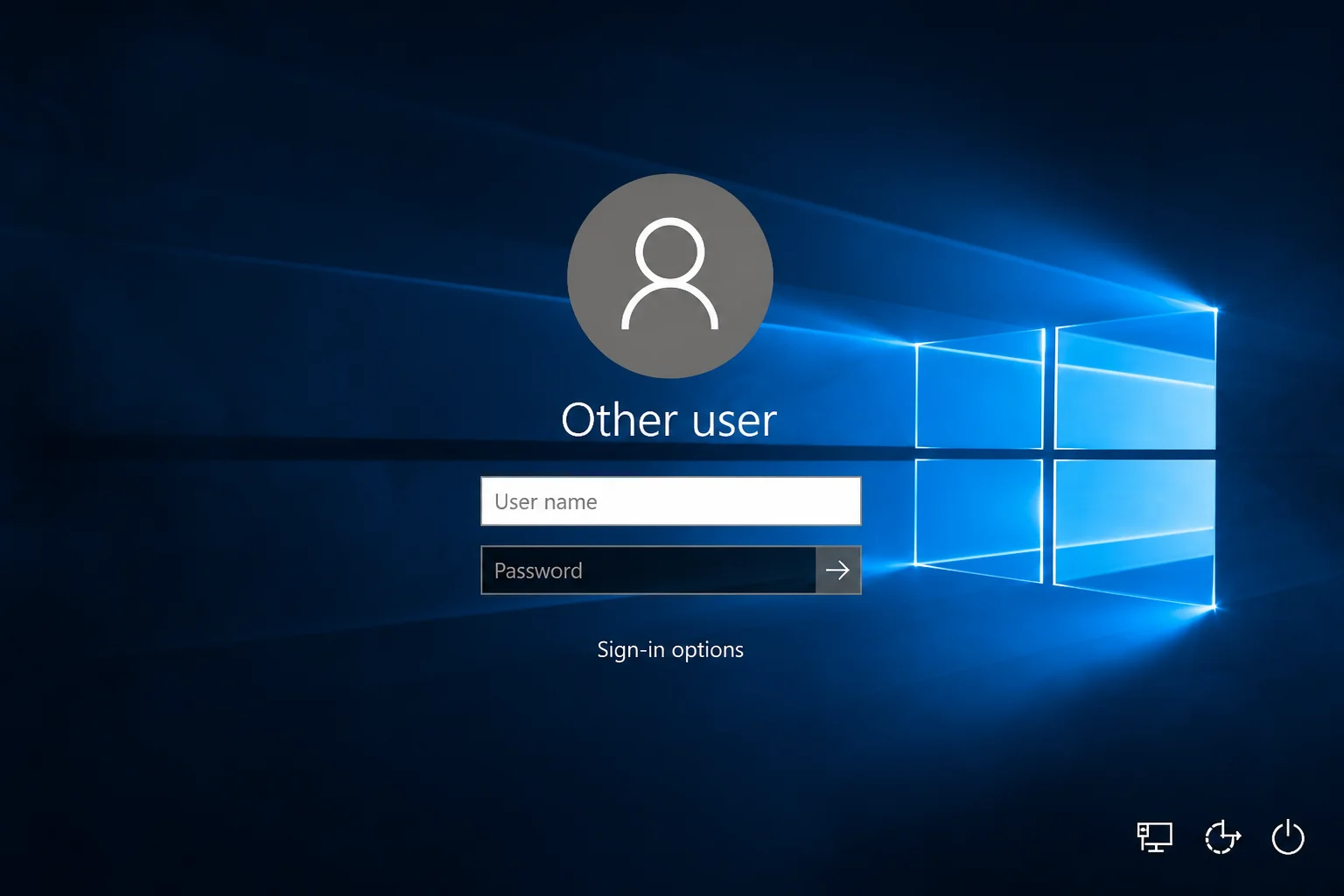The image size is (1344, 896).
Task: Click the Other user avatar picture
Action: [x=670, y=276]
